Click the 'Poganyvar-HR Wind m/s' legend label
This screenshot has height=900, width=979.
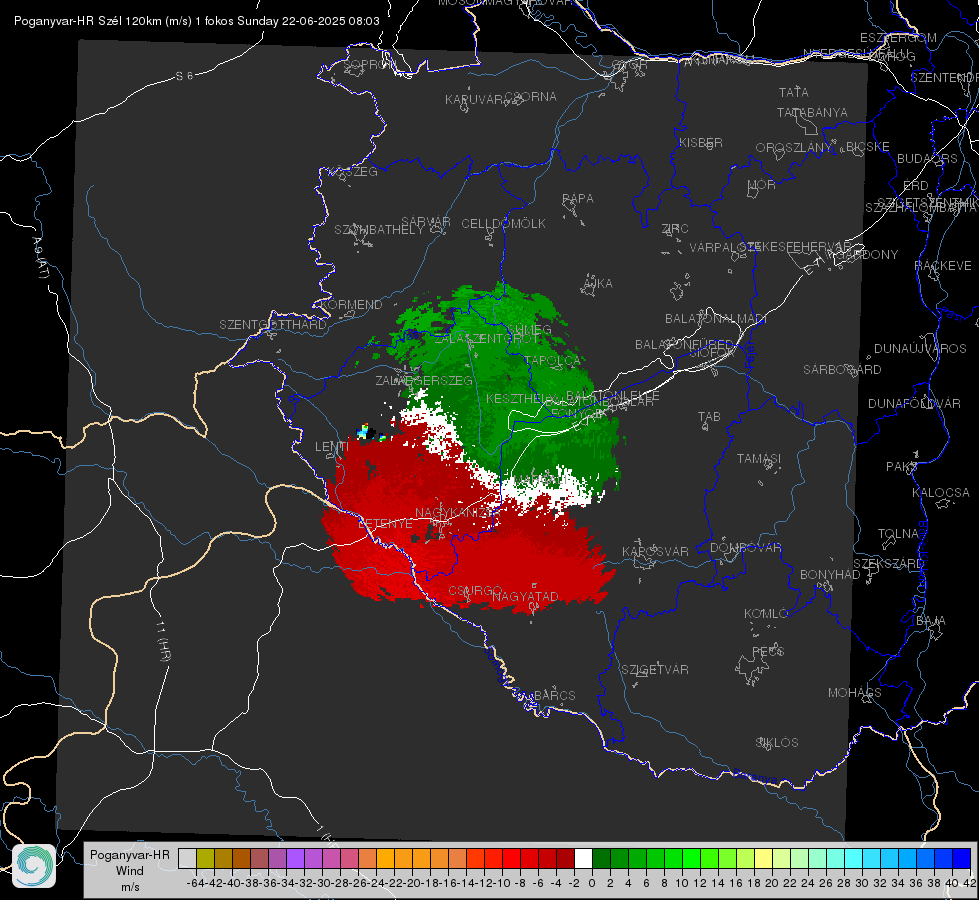130,871
